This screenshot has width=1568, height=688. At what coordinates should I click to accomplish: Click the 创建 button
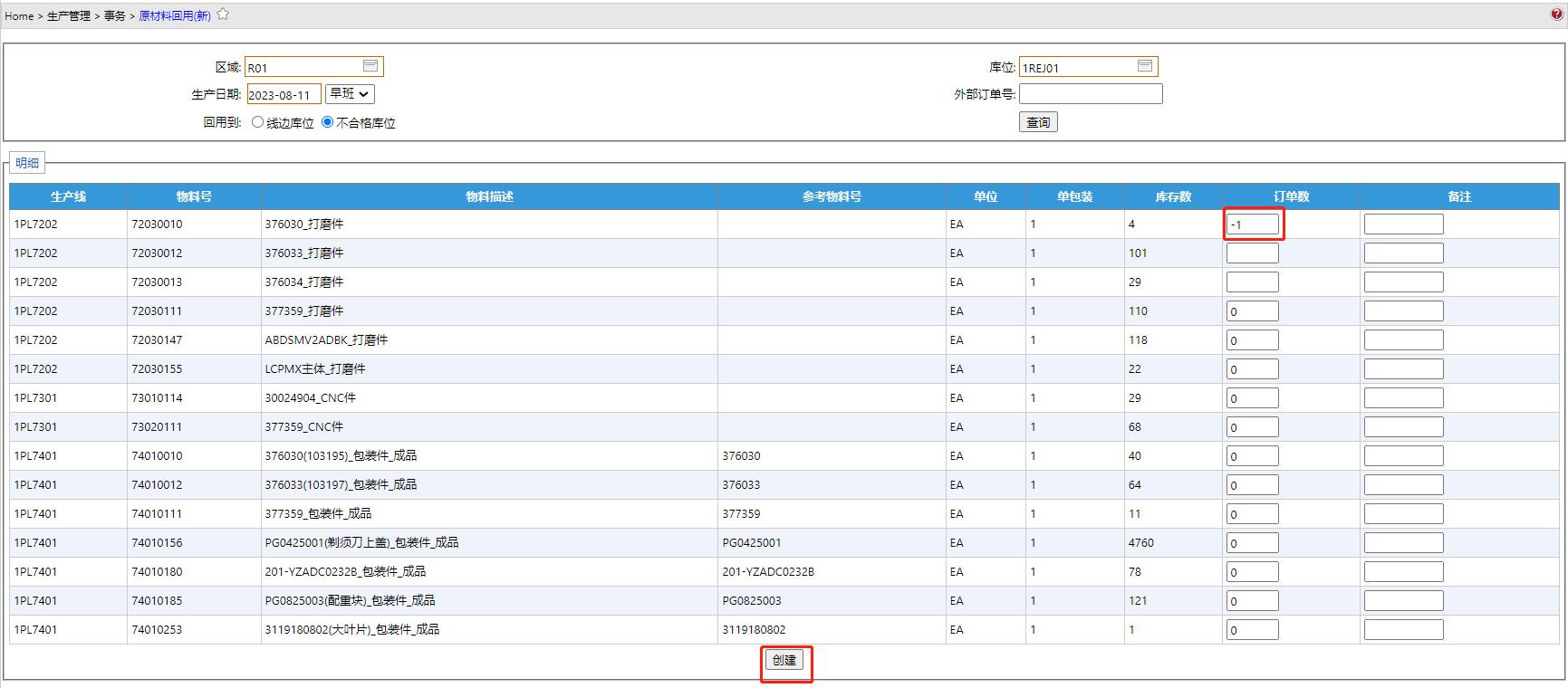[x=784, y=660]
